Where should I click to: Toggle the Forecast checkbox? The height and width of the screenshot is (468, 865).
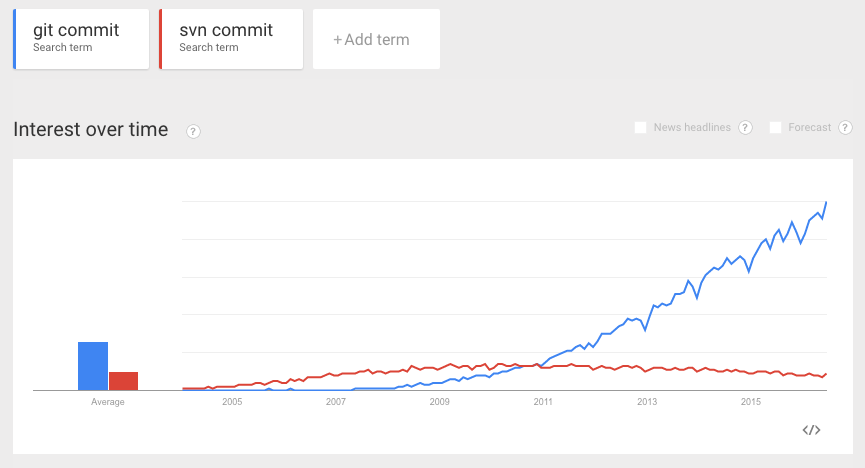775,128
